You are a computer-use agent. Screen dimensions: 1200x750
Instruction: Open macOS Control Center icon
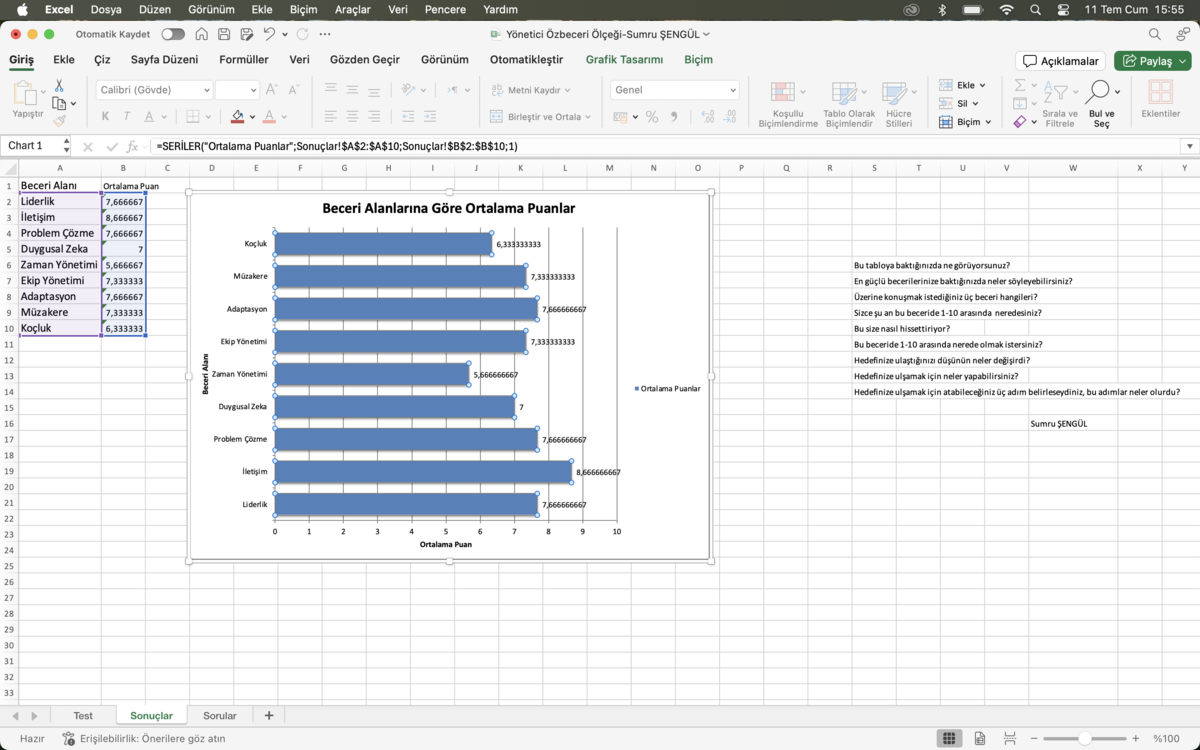[x=1064, y=9]
